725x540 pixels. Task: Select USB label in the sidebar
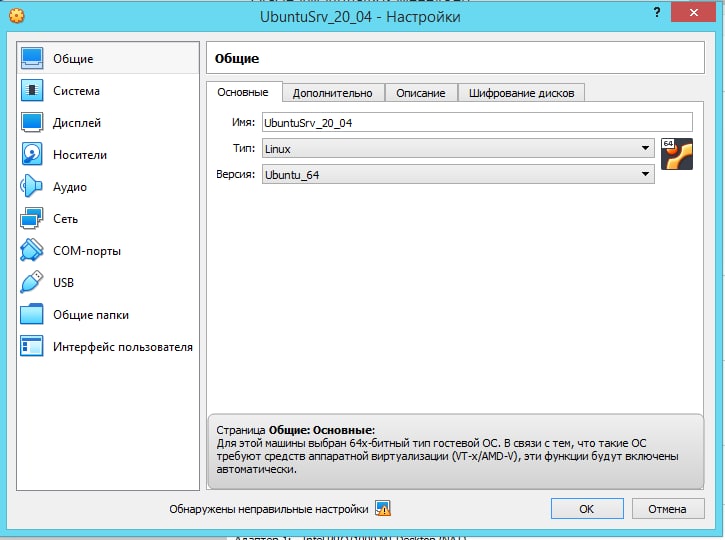[63, 282]
